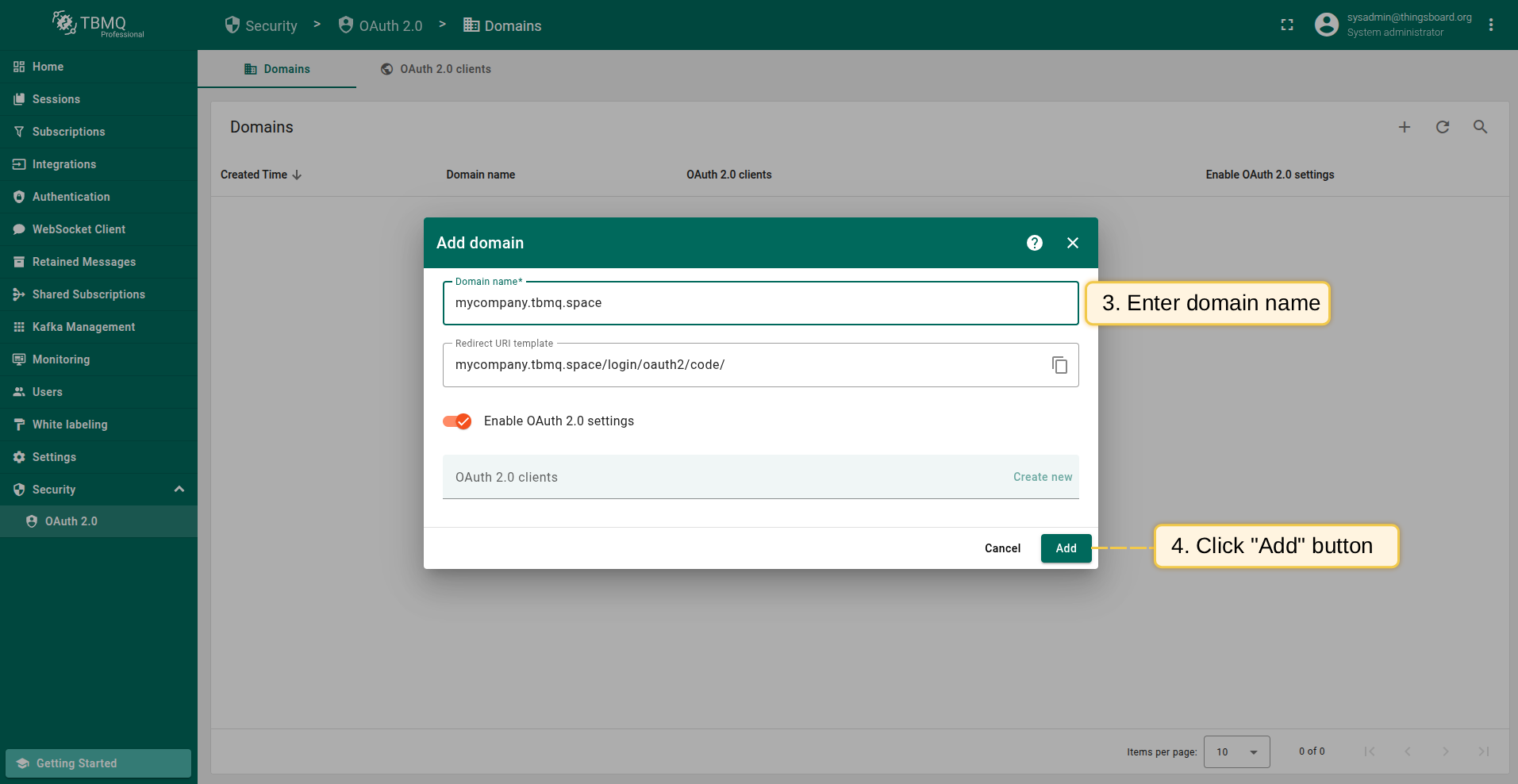Click the user account avatar icon
The image size is (1518, 784).
[1326, 25]
